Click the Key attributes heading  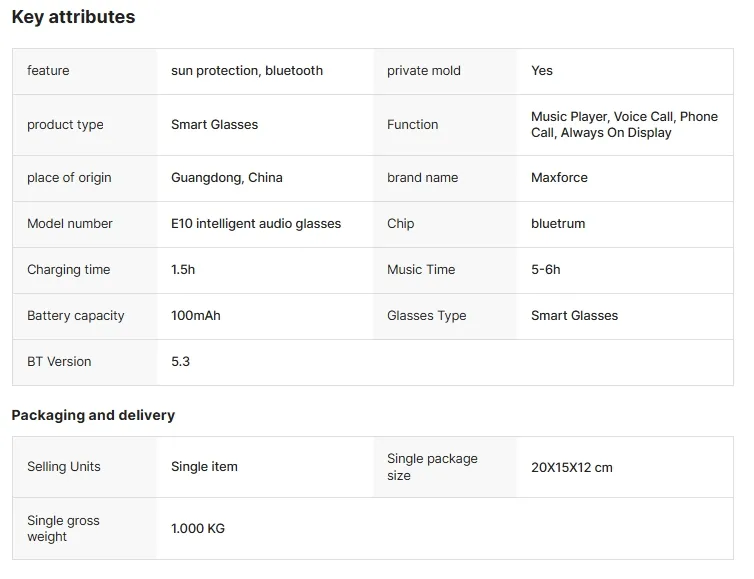(73, 17)
